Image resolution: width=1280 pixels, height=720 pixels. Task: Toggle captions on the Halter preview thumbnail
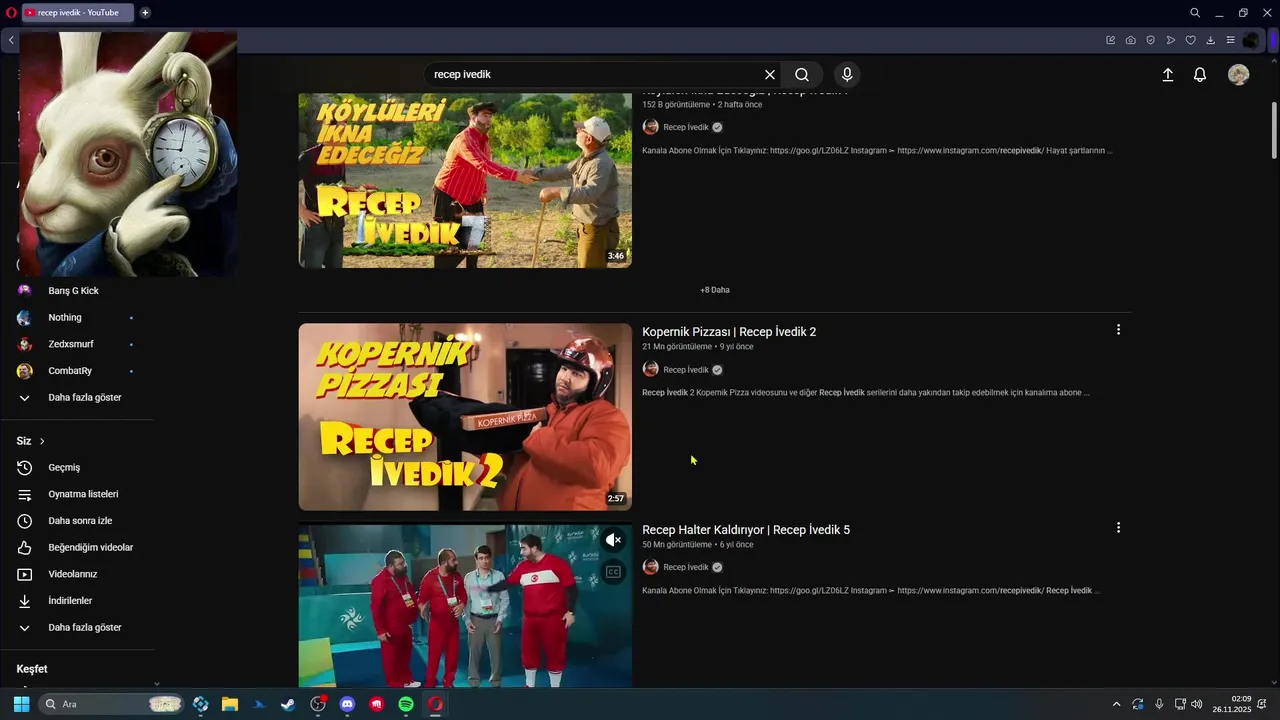coord(613,572)
